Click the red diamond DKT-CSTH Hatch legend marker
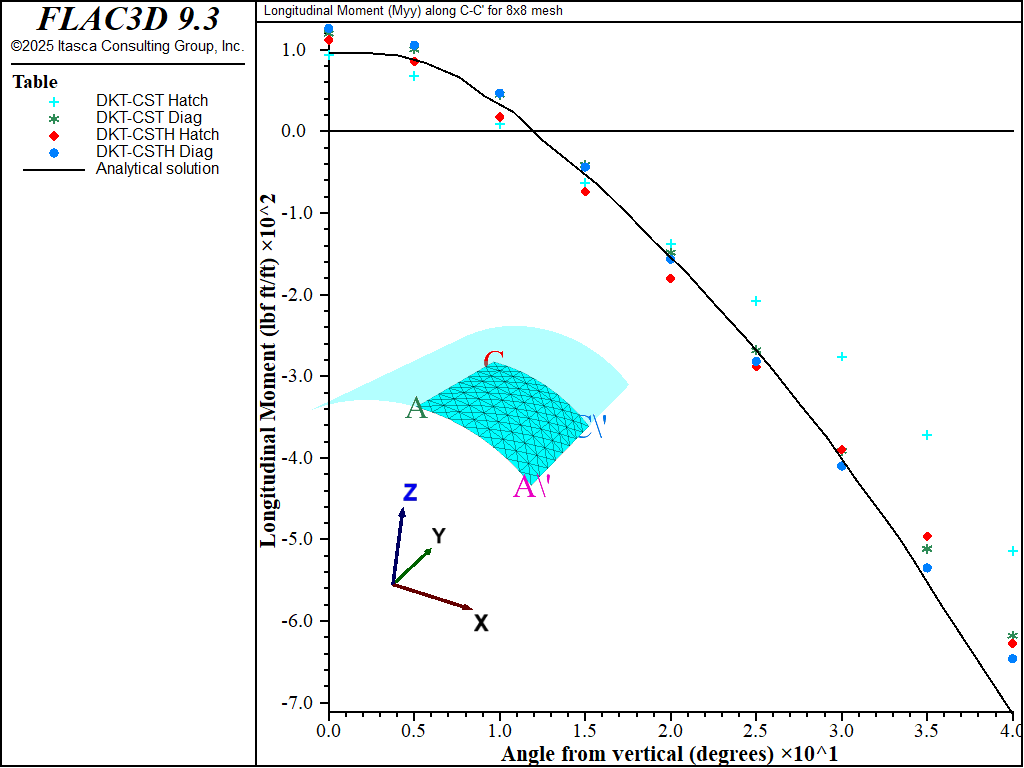This screenshot has height=768, width=1024. [54, 135]
